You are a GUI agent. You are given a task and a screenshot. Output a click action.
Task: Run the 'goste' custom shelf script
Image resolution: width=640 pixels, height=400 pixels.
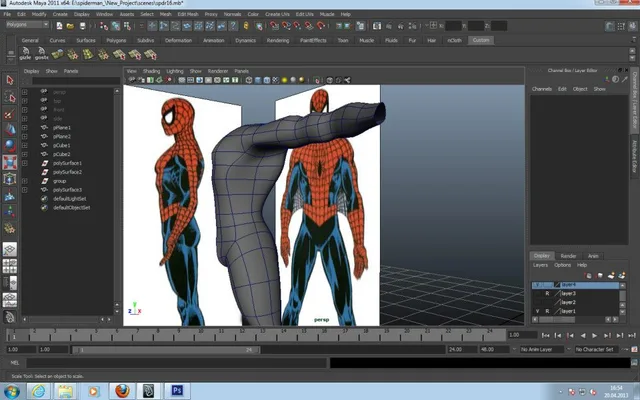41,53
